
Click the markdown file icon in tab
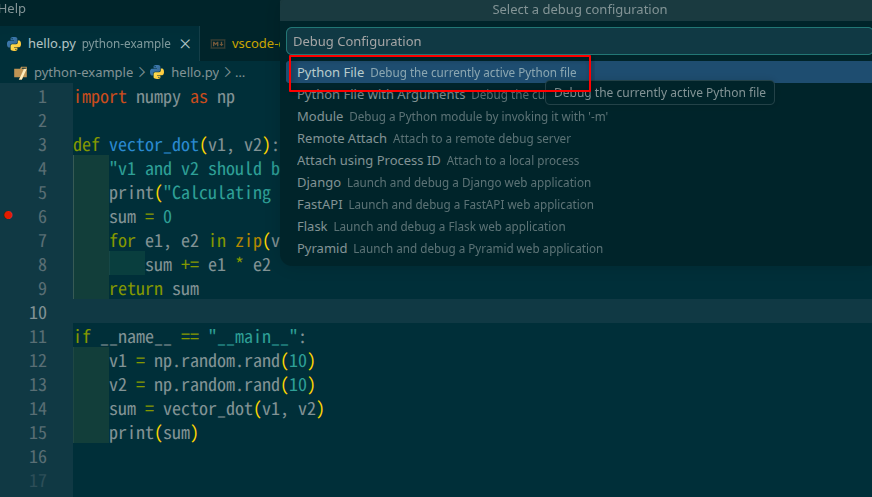(x=217, y=44)
